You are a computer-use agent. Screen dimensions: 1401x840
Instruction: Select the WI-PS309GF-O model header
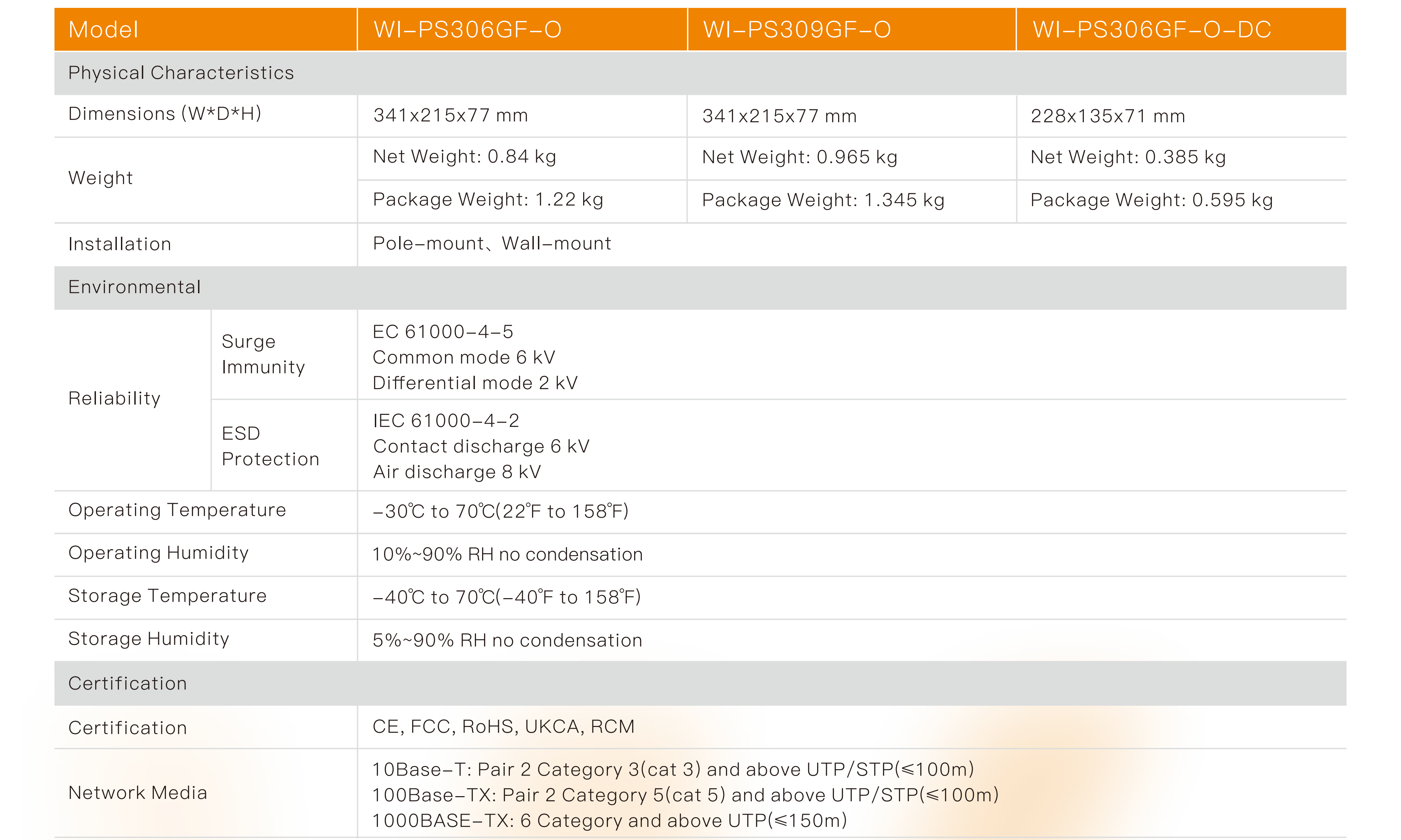(797, 29)
